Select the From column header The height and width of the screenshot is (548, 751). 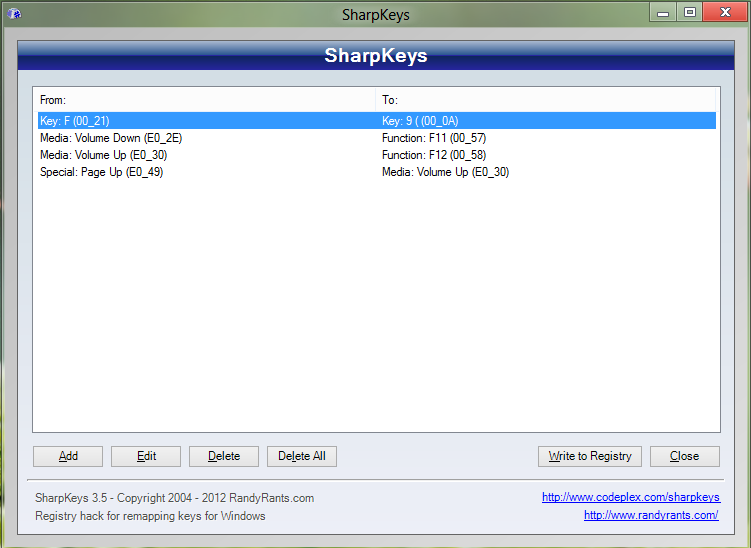tap(206, 100)
